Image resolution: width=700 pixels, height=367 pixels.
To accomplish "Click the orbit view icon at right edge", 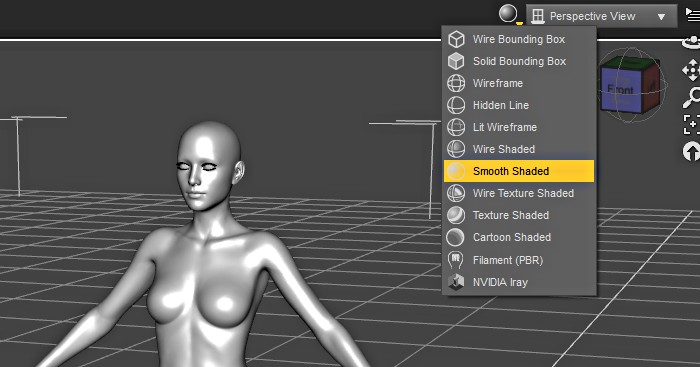I will tap(692, 43).
